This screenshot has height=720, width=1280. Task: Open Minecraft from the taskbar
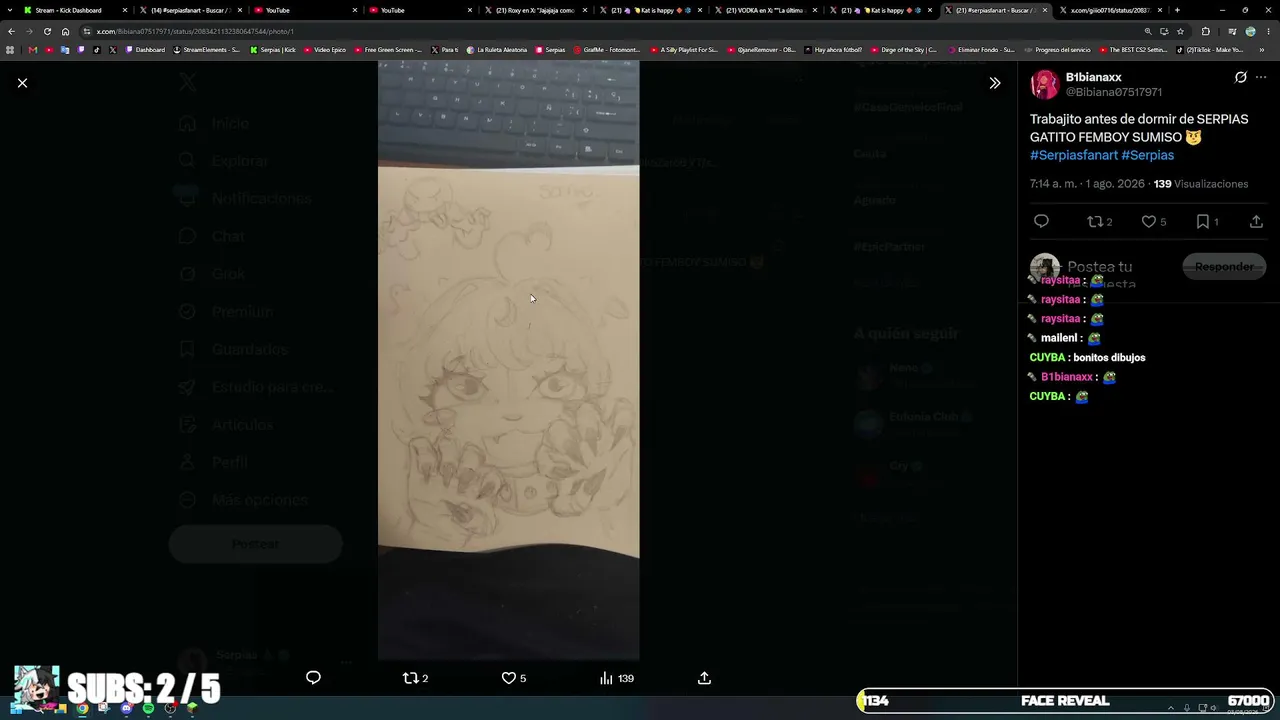pos(192,709)
